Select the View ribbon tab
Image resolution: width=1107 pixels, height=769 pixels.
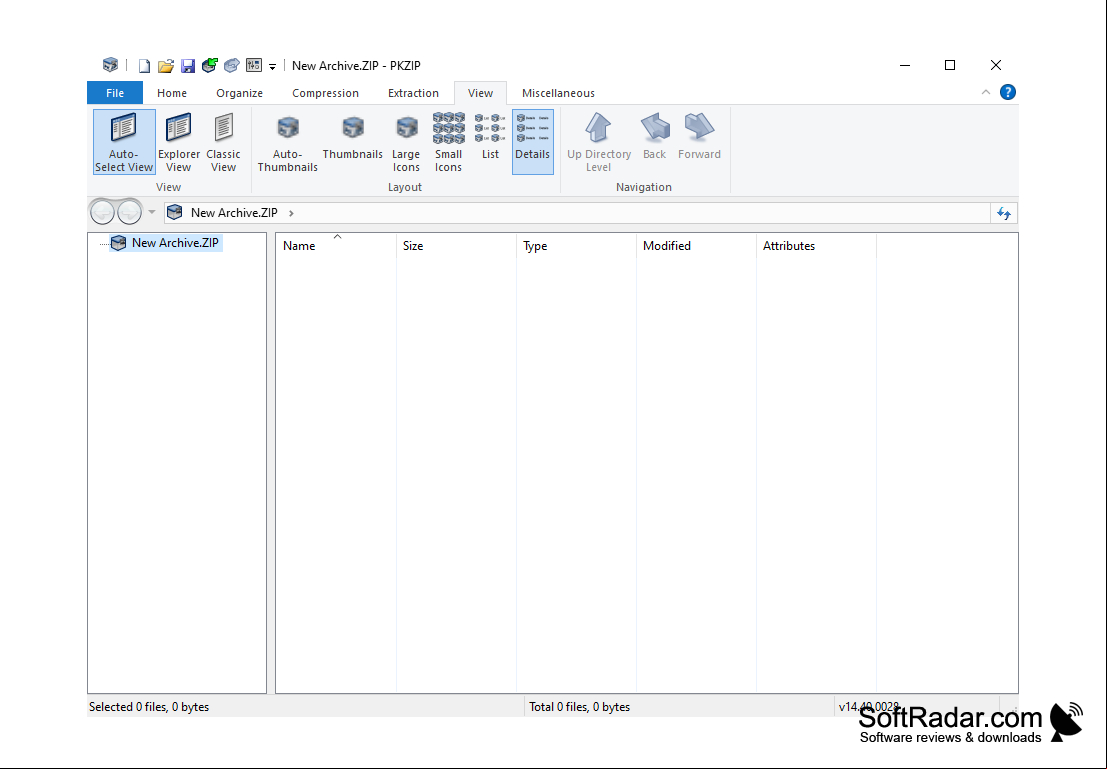pos(480,93)
